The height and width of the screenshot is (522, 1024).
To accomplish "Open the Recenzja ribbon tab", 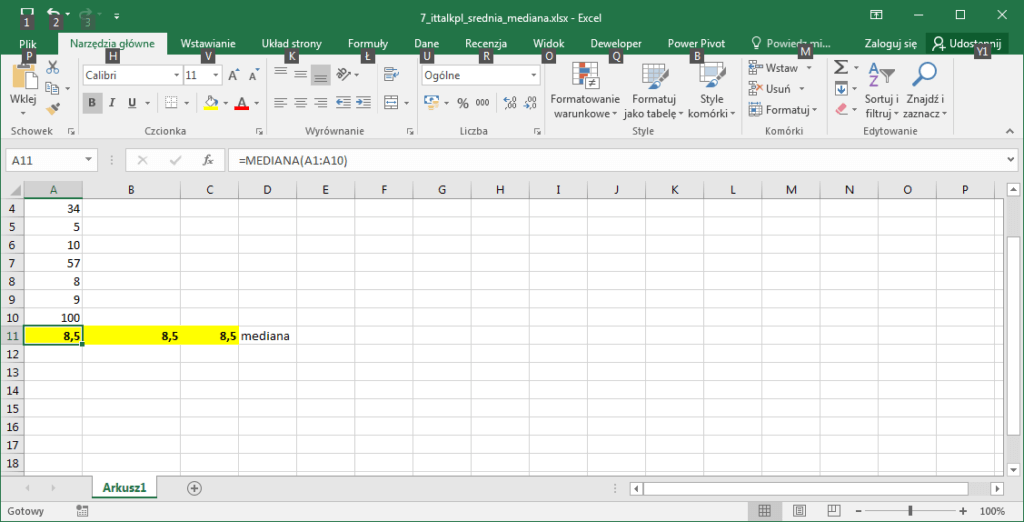I will 486,44.
